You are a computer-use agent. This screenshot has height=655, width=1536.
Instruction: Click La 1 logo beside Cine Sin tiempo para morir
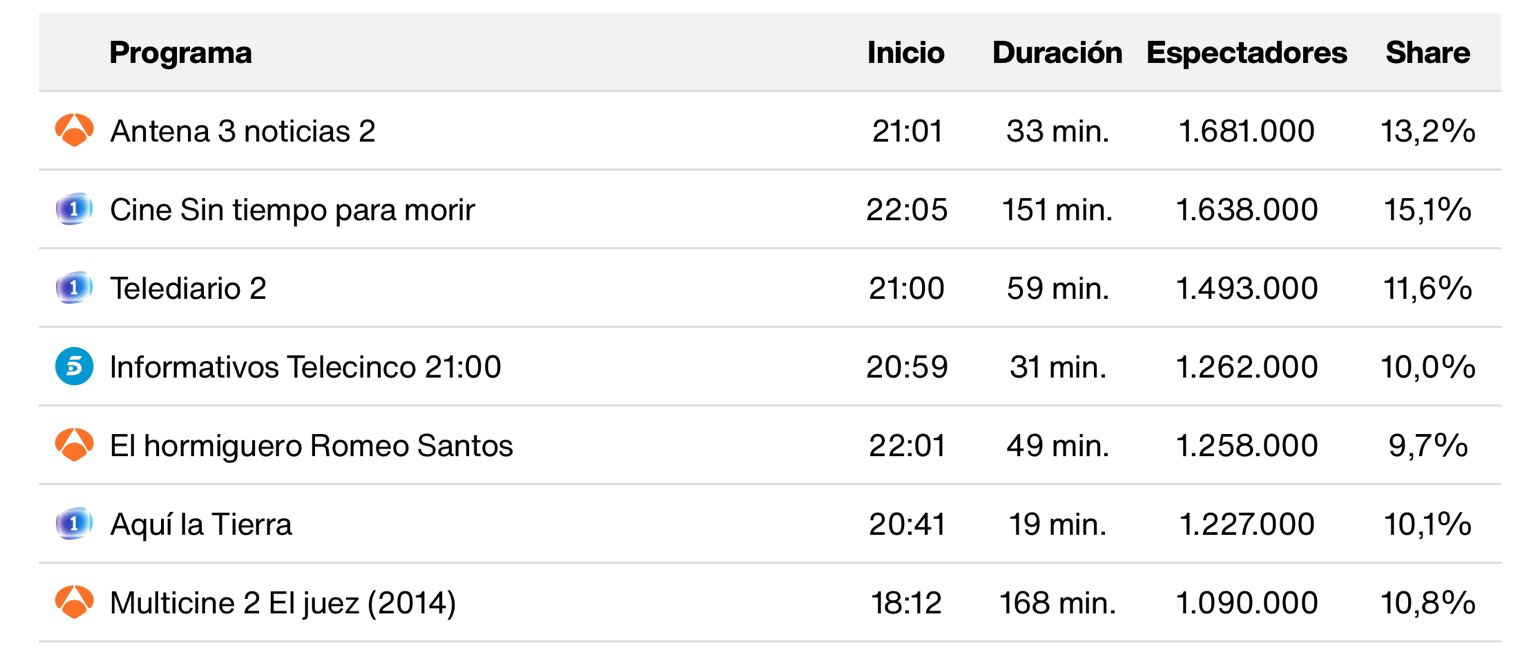tap(74, 210)
